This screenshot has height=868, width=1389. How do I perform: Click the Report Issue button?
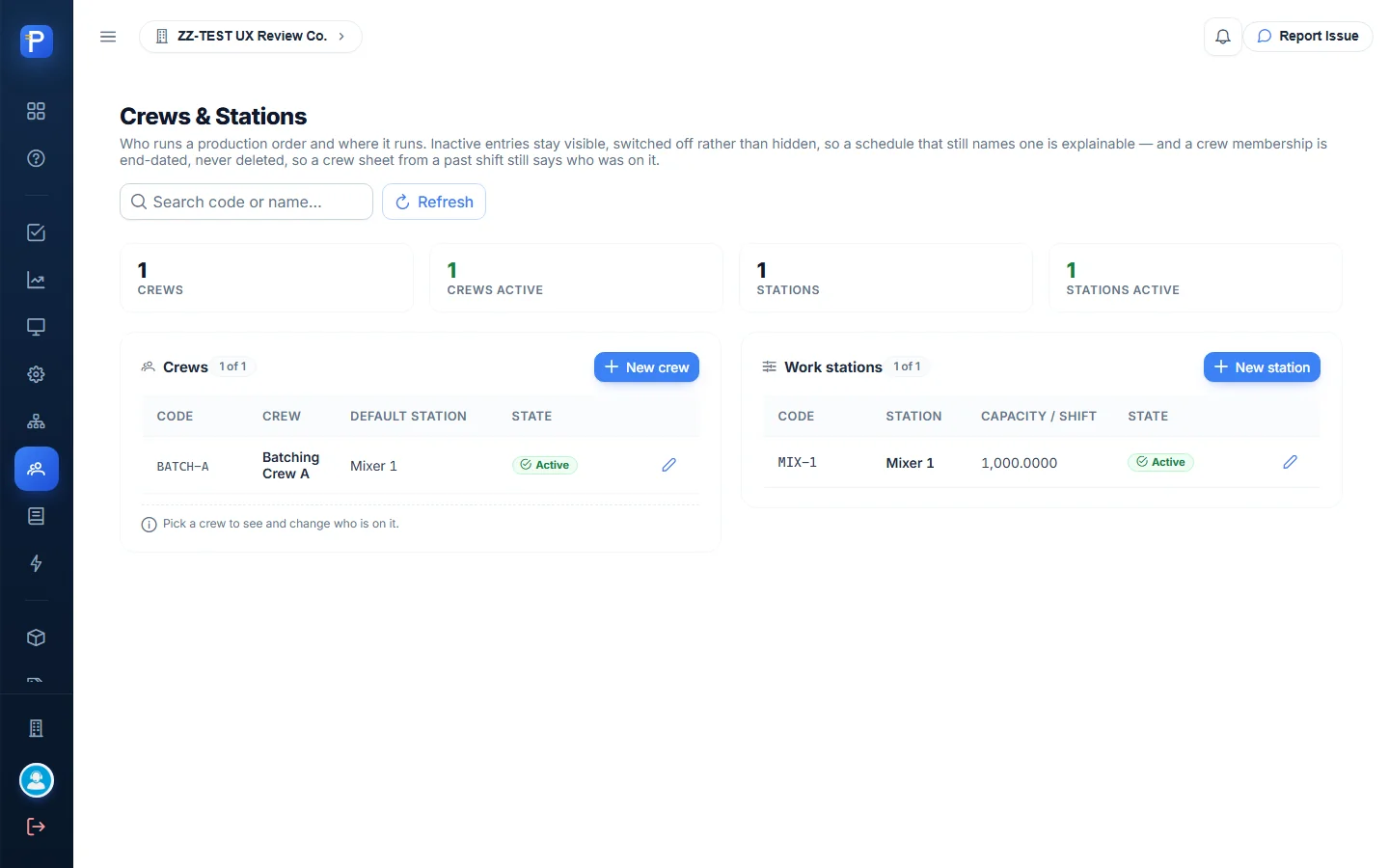(x=1308, y=37)
